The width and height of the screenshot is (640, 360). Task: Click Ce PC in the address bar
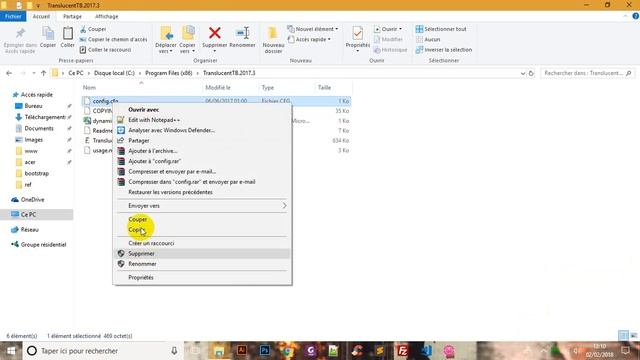(76, 73)
